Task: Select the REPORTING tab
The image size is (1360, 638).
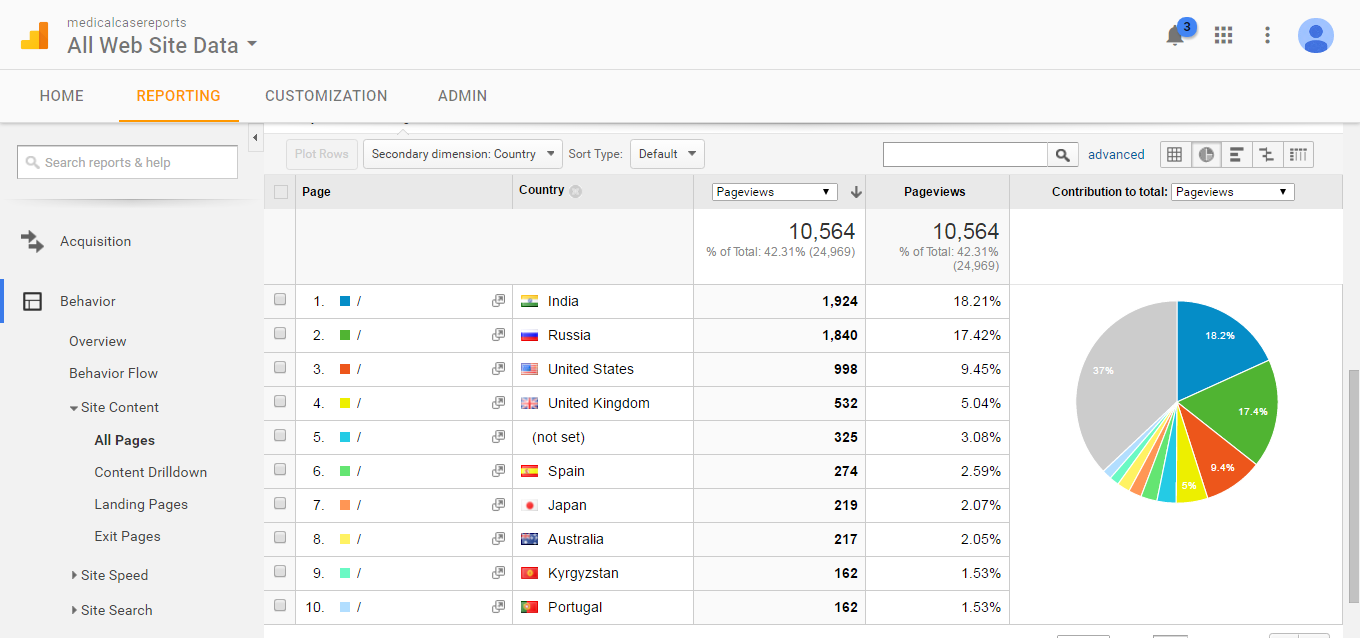Action: (179, 96)
